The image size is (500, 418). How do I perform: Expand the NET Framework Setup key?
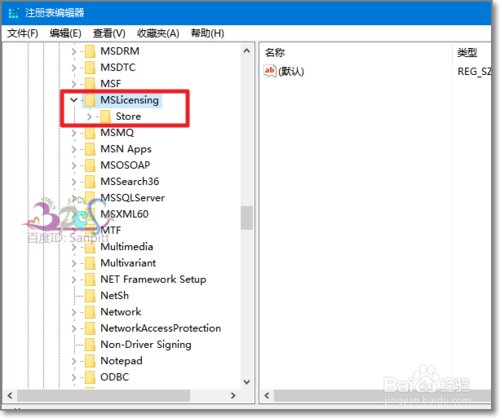click(74, 279)
